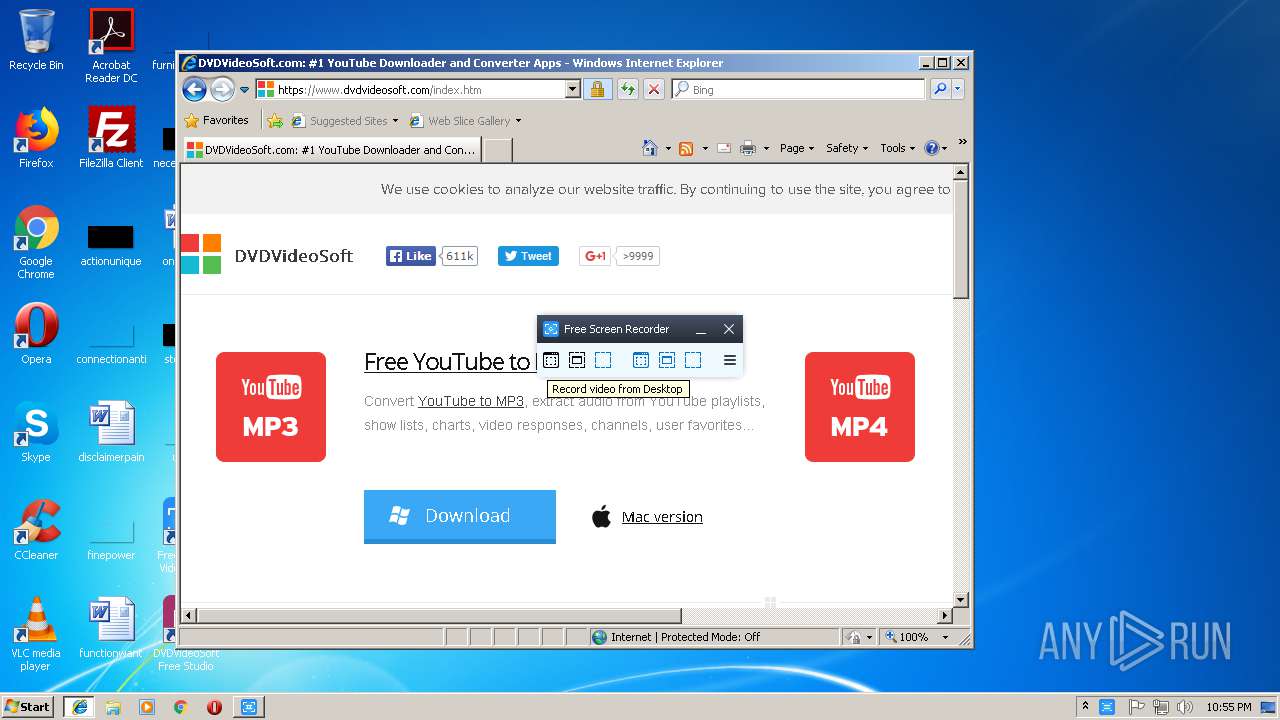The height and width of the screenshot is (720, 1280).
Task: Open Web Slice Gallery in the favorites bar
Action: click(x=466, y=121)
